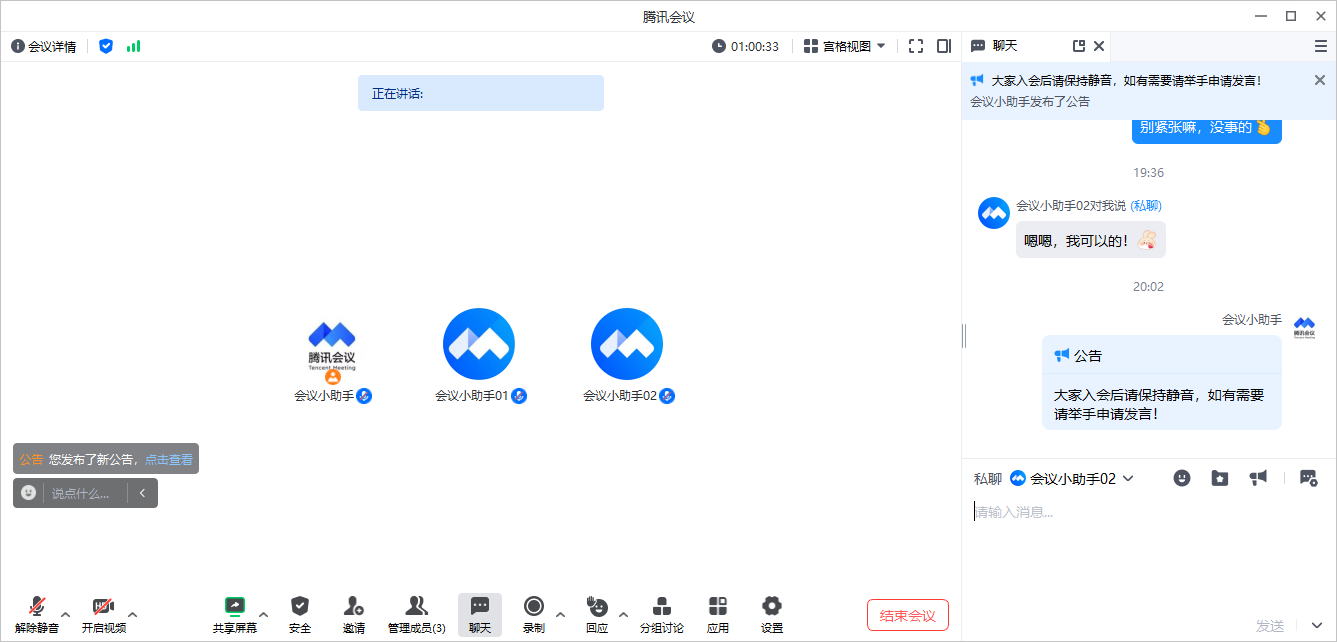Screen dimensions: 1337x642
Task: Expand video options arrow
Action: point(133,614)
